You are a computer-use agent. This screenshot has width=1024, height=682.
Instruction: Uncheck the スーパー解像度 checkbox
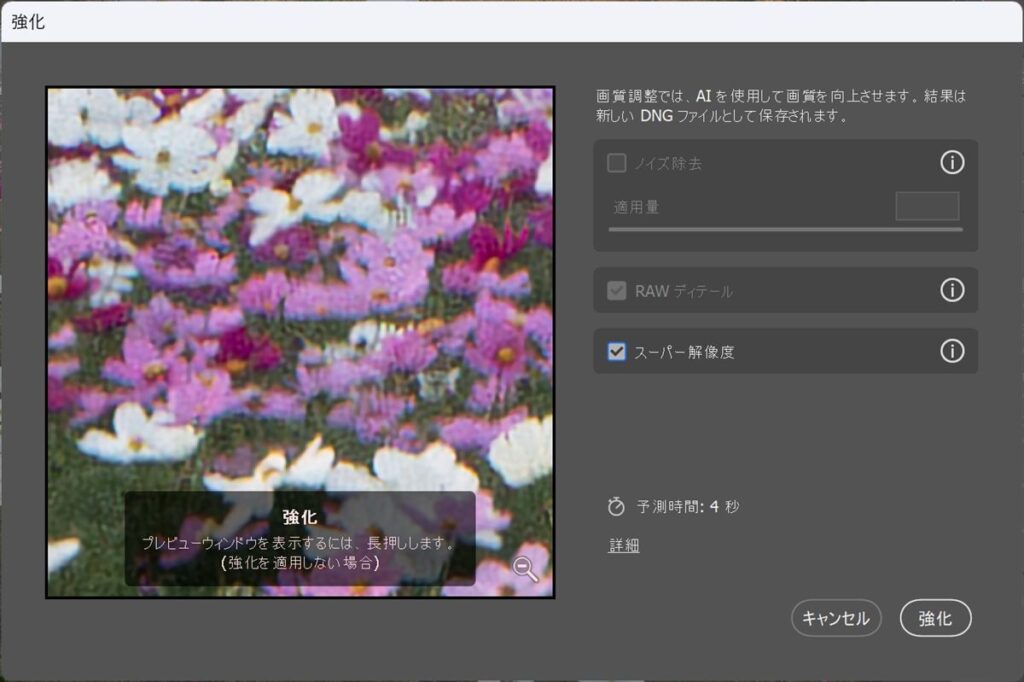click(616, 351)
